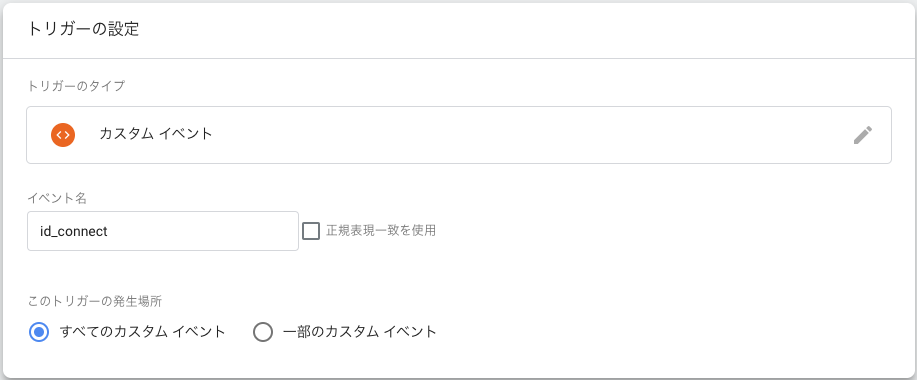The width and height of the screenshot is (917, 380).
Task: Click the カスタム イベント trigger type text
Action: tap(156, 134)
